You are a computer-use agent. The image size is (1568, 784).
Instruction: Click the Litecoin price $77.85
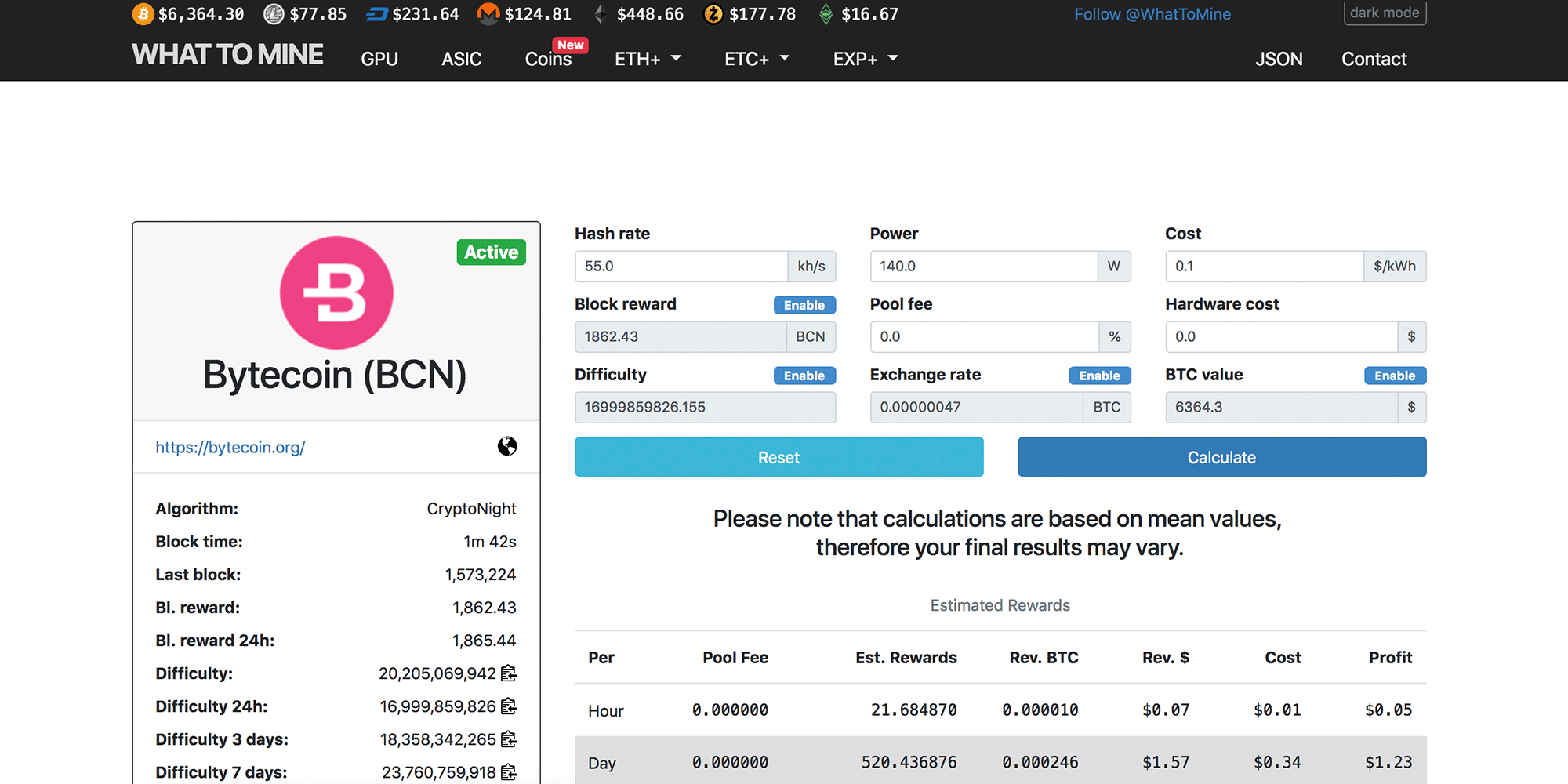(x=318, y=14)
